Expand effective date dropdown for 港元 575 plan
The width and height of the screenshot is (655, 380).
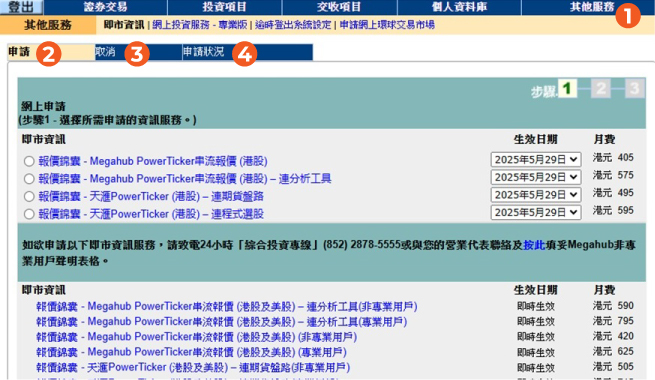(536, 177)
